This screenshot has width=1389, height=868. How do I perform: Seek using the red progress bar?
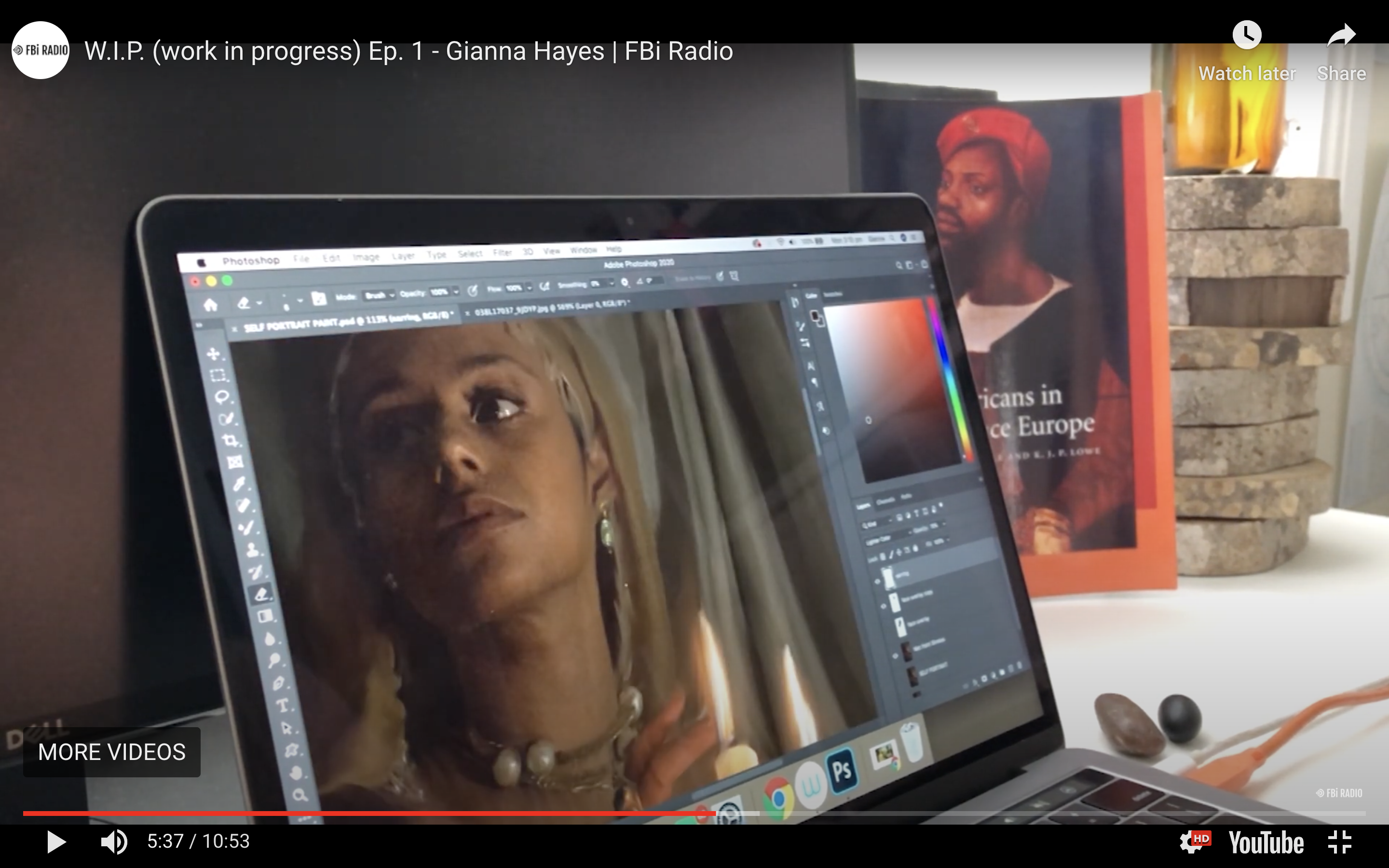click(x=694, y=814)
